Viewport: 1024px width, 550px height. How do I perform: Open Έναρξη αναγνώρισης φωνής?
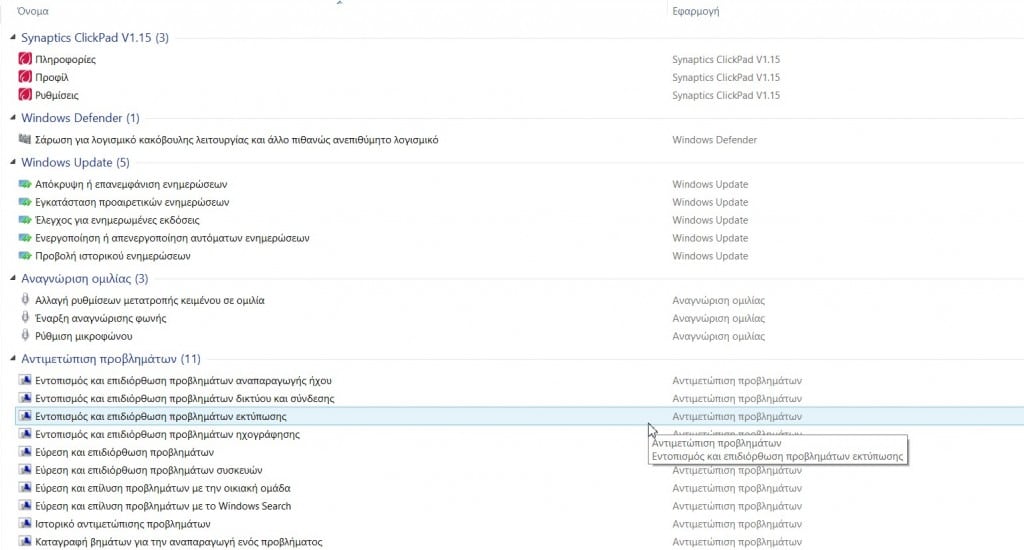(x=101, y=318)
